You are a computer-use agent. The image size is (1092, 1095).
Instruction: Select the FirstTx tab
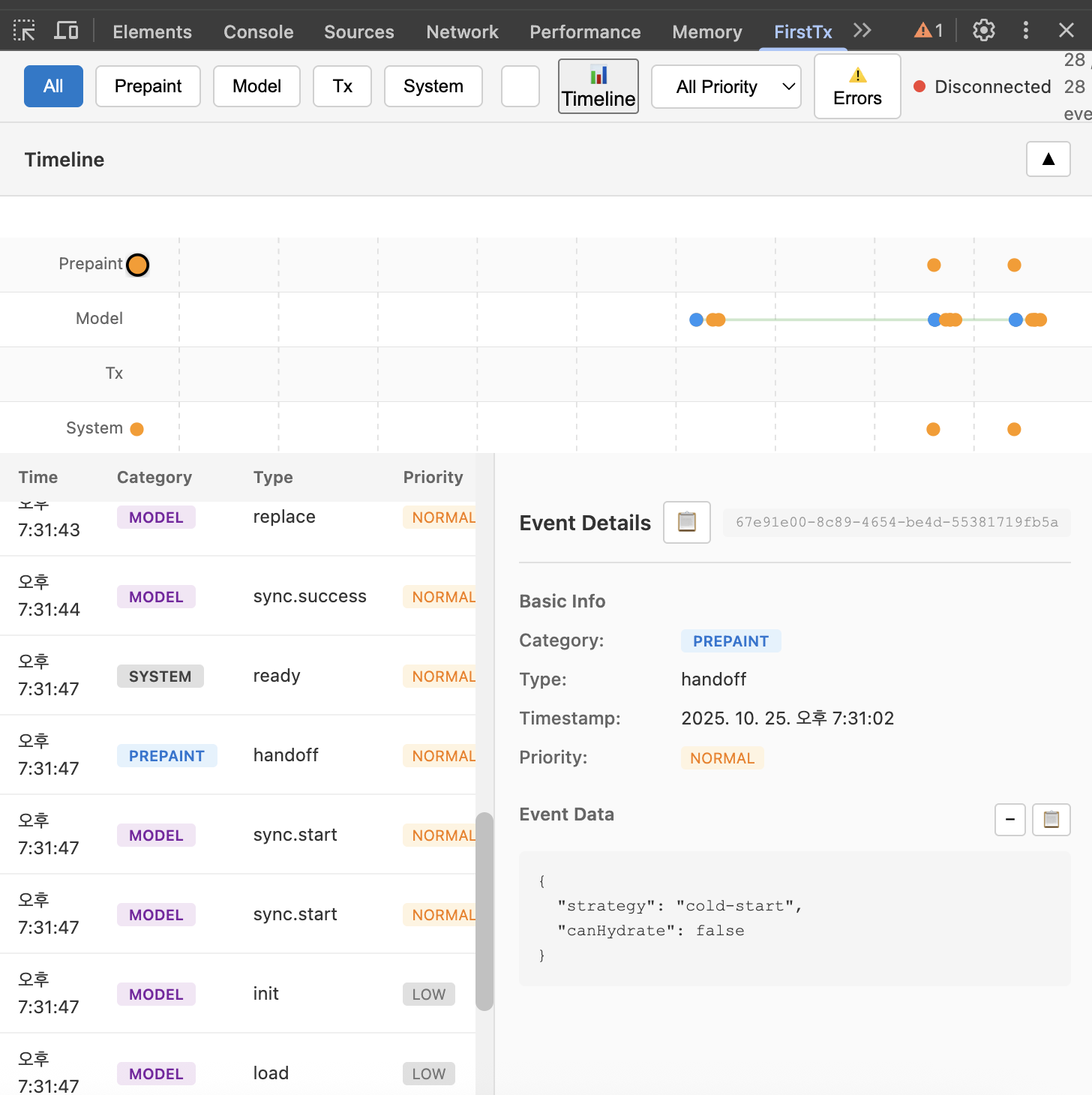(x=802, y=31)
